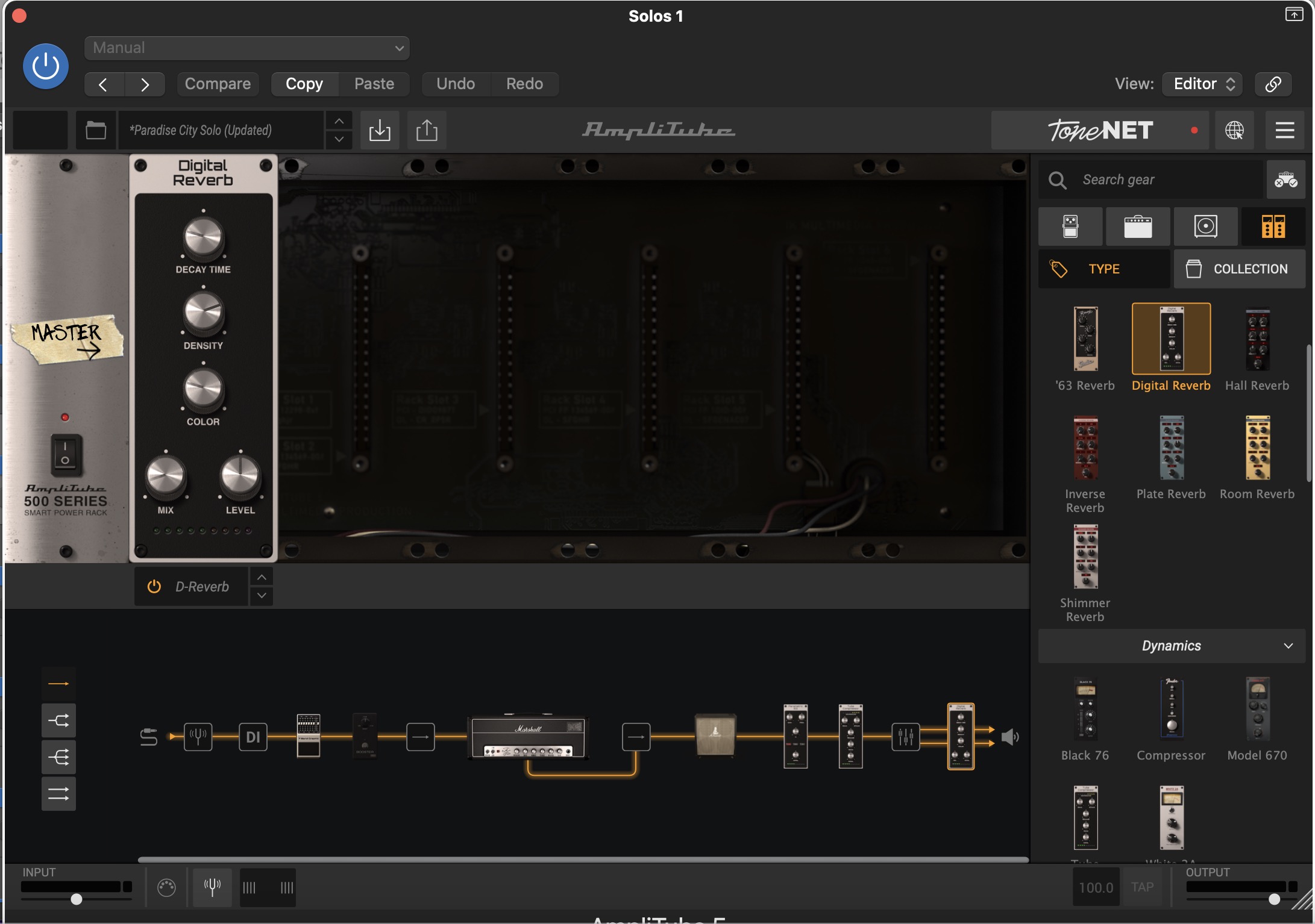This screenshot has height=924, width=1315.
Task: Step preset down with the arrow
Action: [x=339, y=139]
